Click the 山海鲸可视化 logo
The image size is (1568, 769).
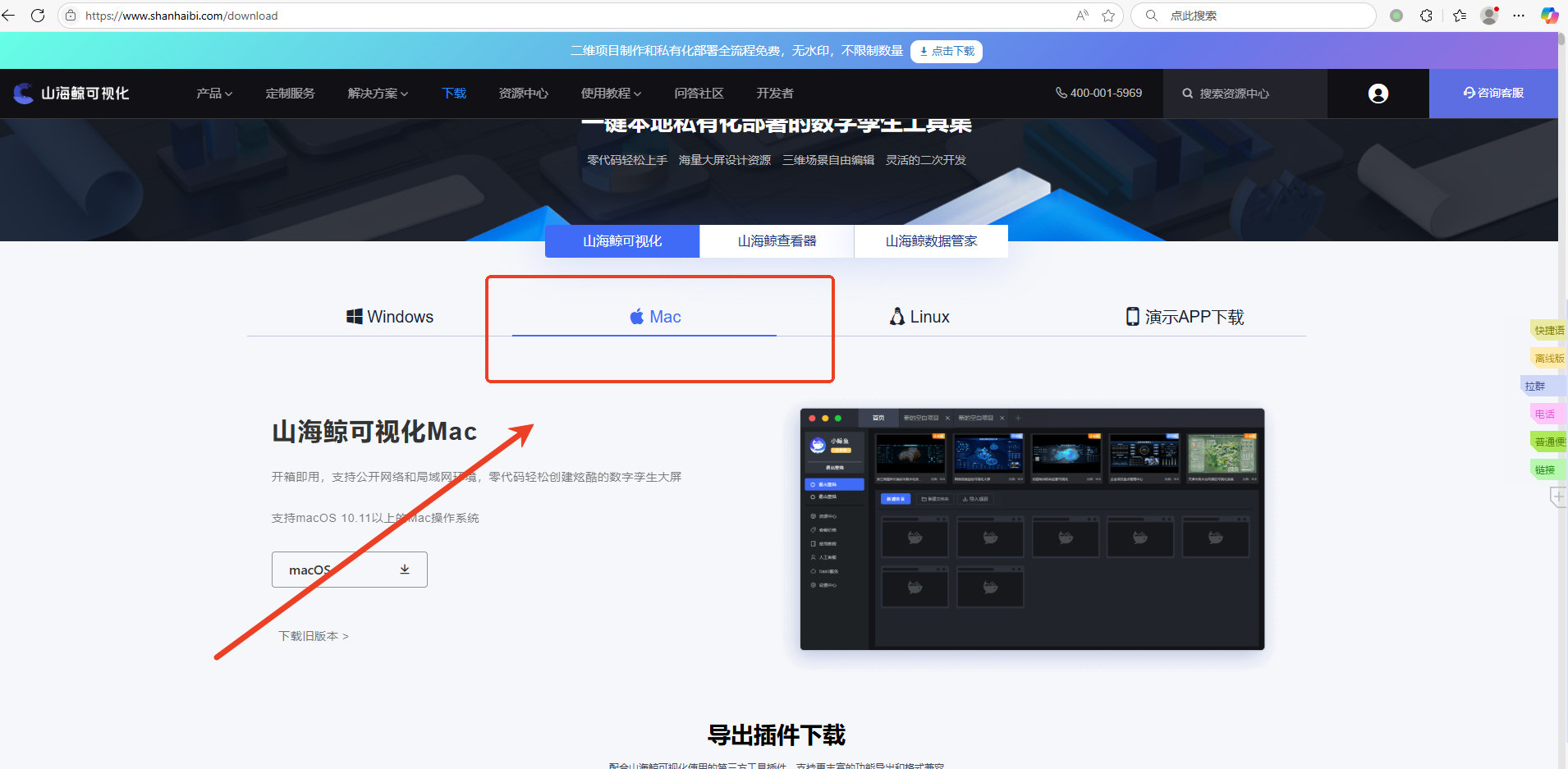pyautogui.click(x=71, y=94)
